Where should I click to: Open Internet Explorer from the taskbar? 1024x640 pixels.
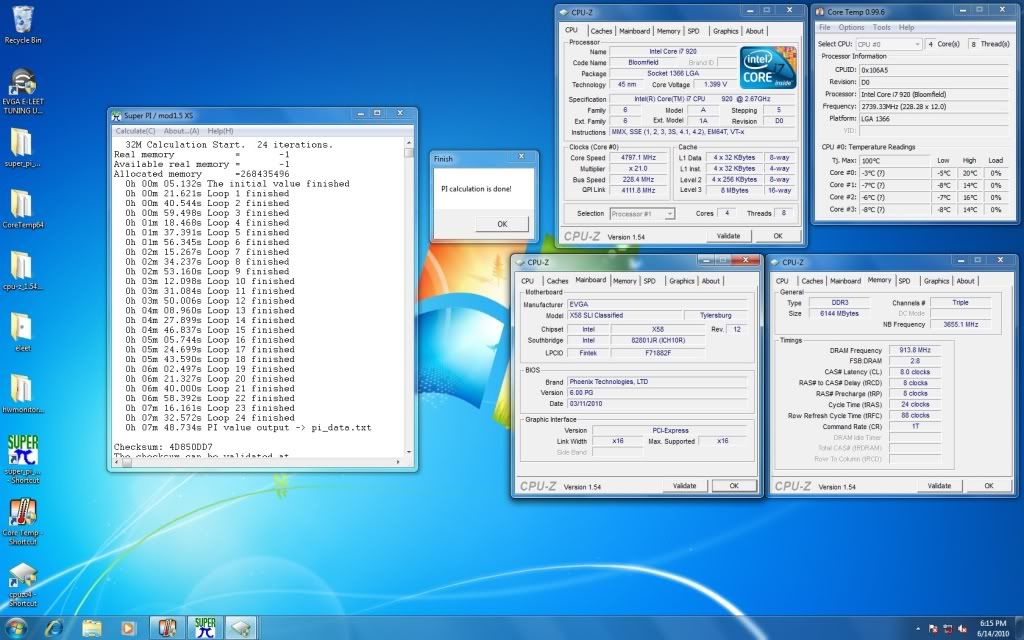tap(55, 627)
